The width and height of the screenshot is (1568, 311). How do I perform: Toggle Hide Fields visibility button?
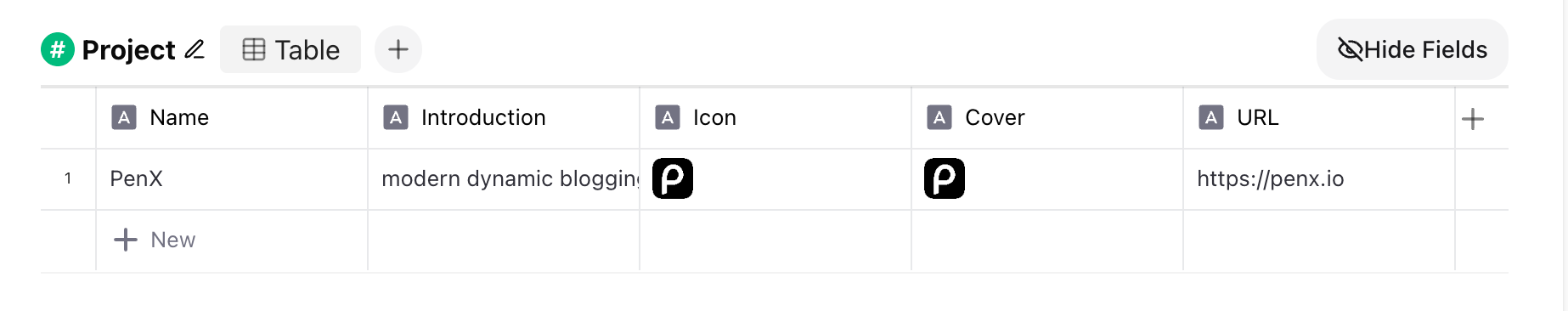click(x=1413, y=49)
